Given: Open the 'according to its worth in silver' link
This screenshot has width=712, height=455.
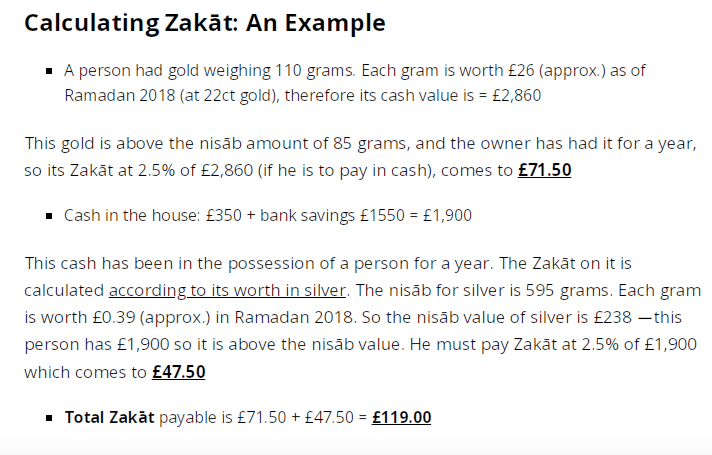Looking at the screenshot, I should [227, 291].
